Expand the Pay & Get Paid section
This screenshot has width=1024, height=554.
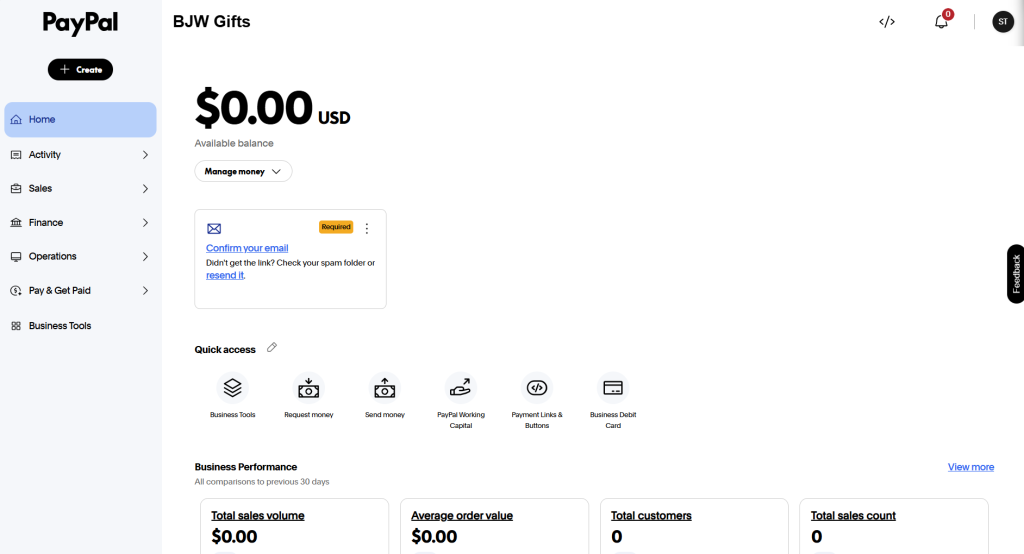click(80, 290)
